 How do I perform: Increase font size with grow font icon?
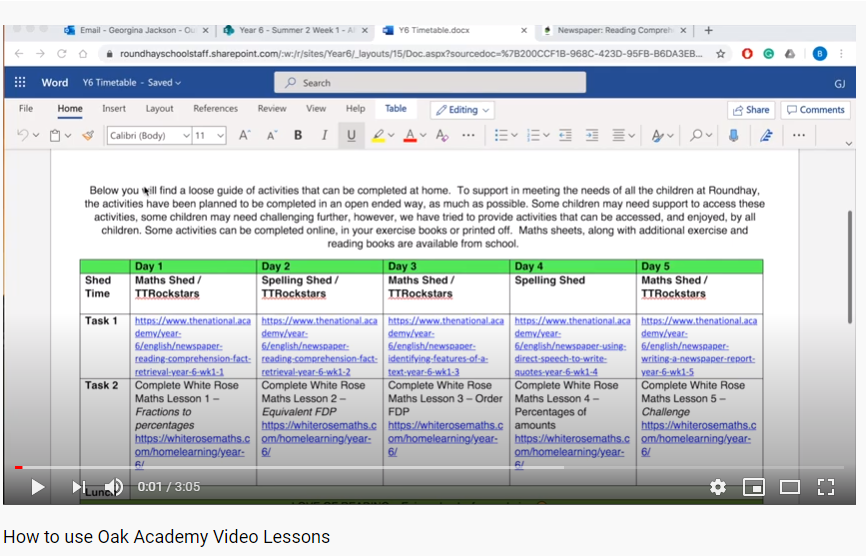pyautogui.click(x=244, y=135)
